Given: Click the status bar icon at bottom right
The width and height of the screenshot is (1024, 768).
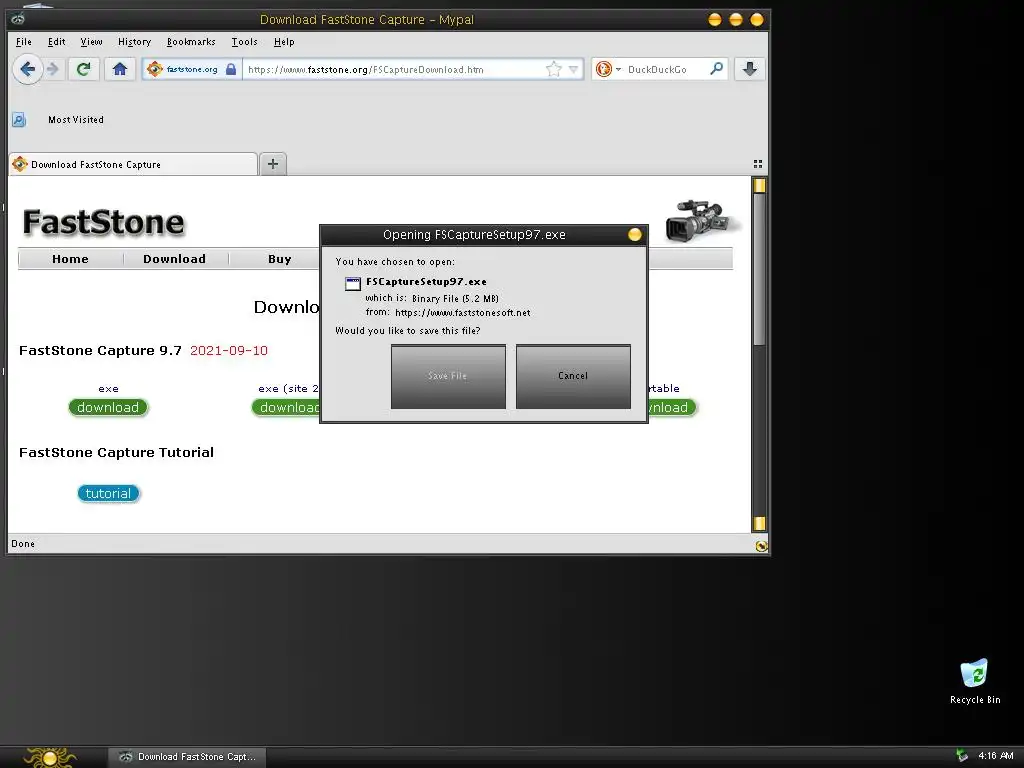Looking at the screenshot, I should [761, 546].
